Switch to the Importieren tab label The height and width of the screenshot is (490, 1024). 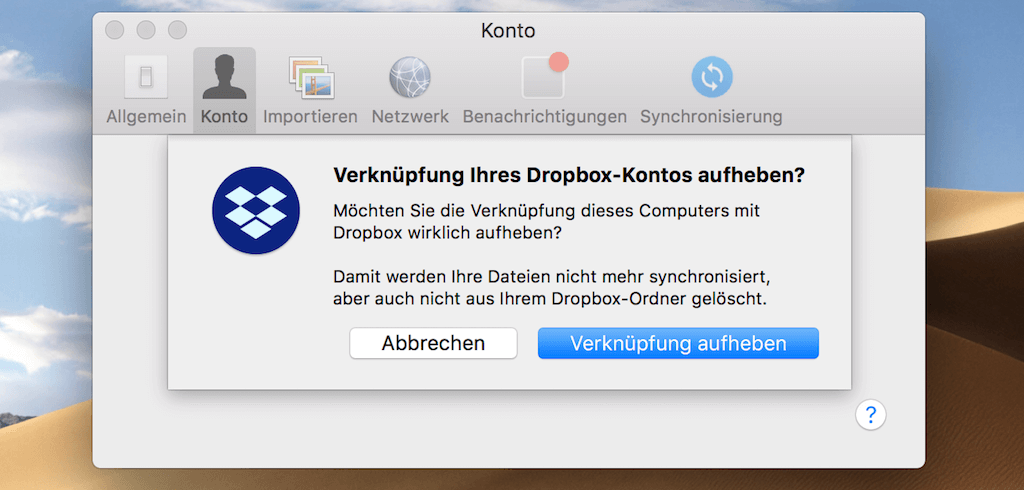tap(310, 117)
